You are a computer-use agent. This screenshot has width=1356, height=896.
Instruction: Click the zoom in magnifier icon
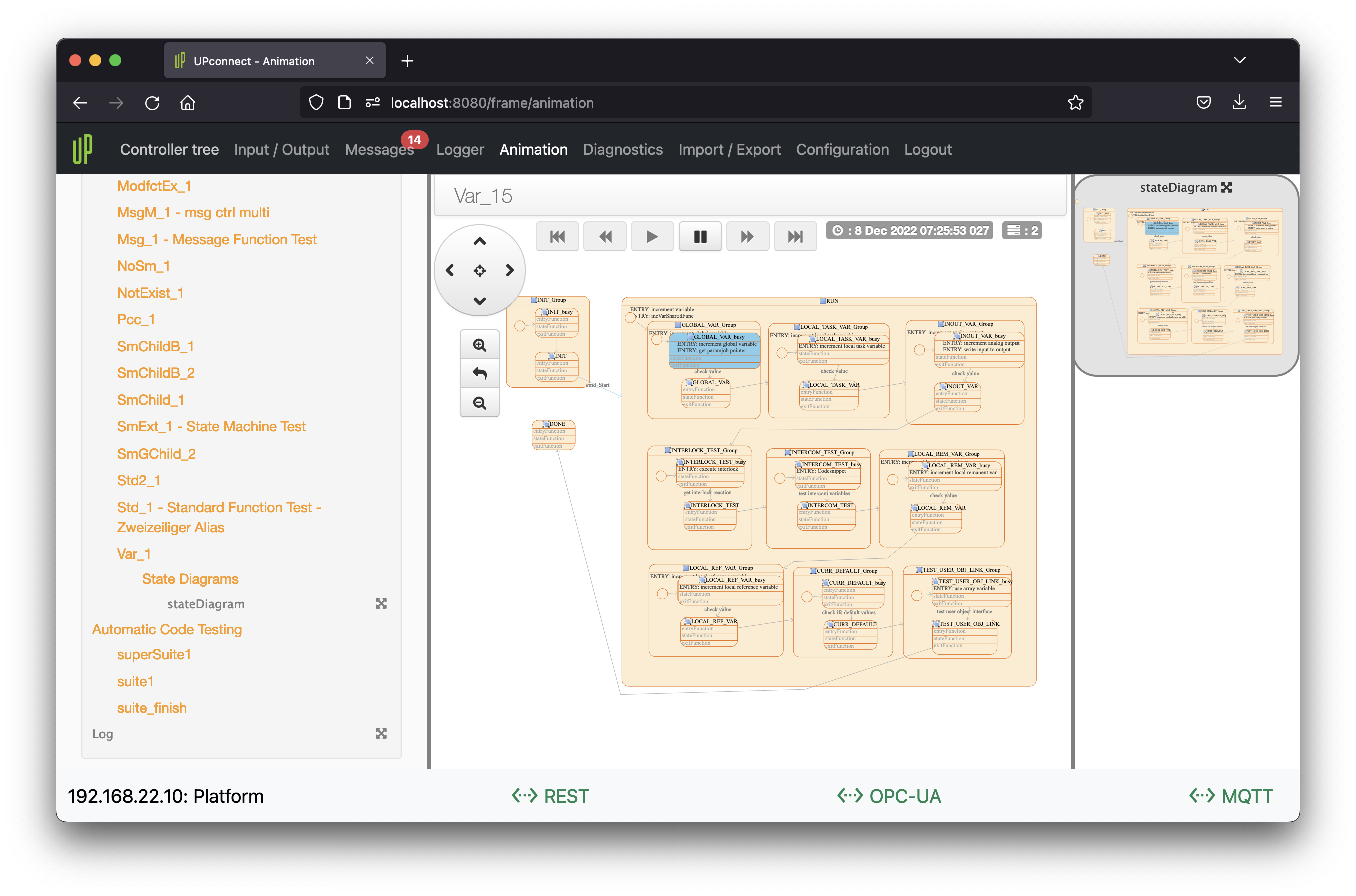pyautogui.click(x=479, y=345)
